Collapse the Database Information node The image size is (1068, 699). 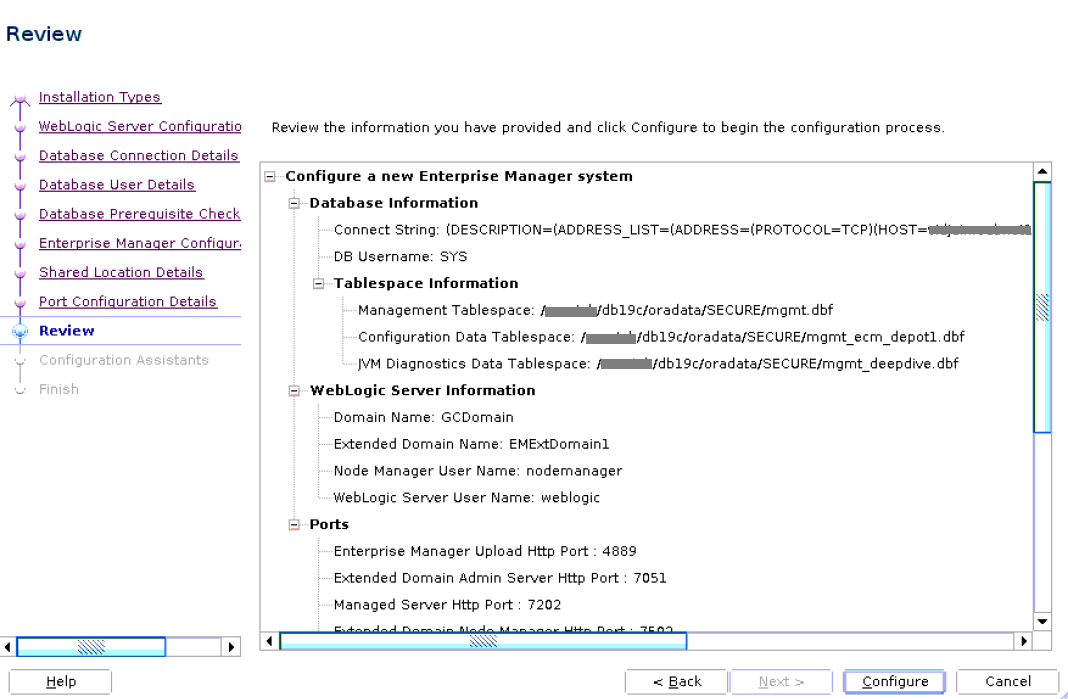(294, 203)
